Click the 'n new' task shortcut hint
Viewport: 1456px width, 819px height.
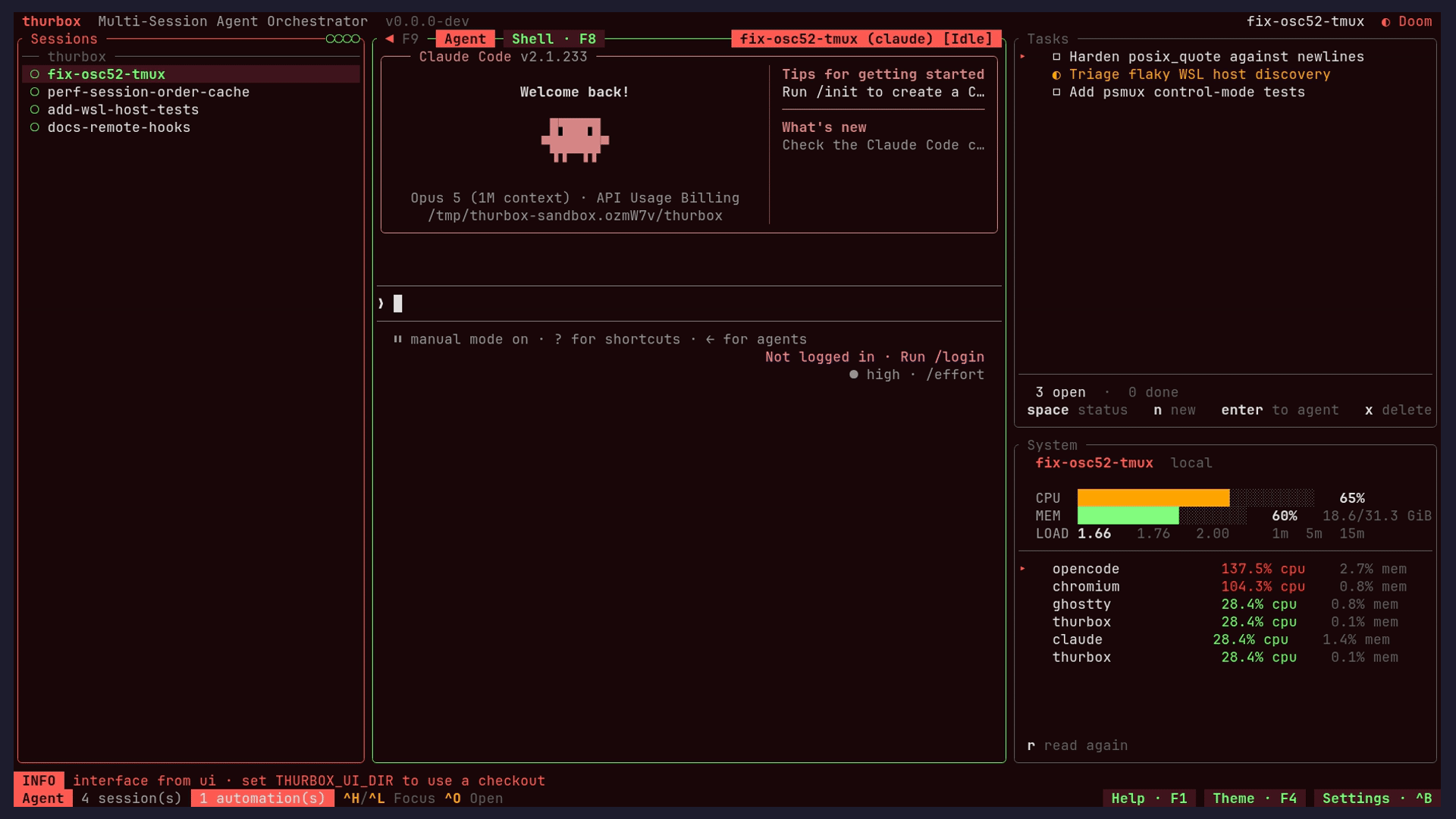pyautogui.click(x=1175, y=410)
